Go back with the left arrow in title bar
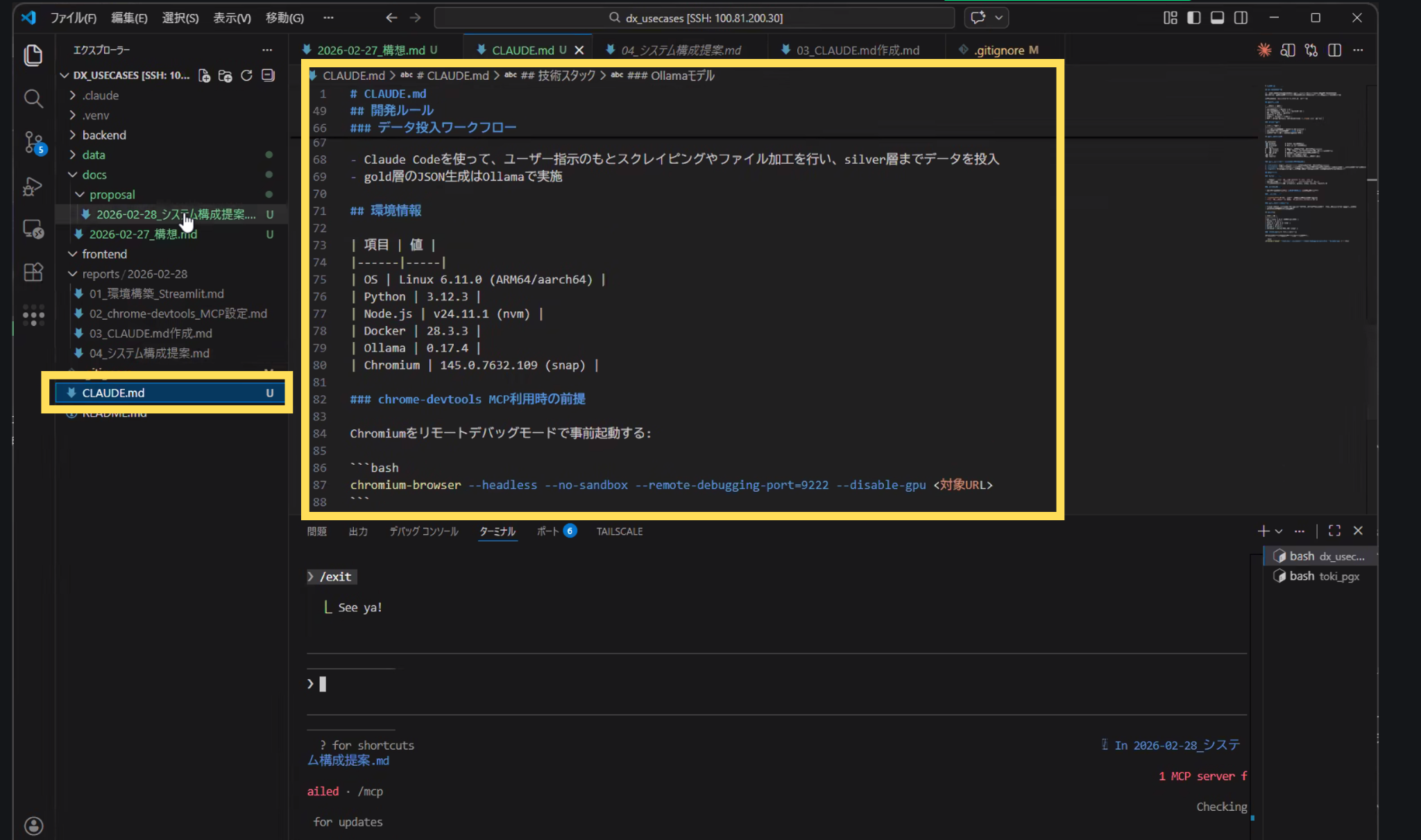The height and width of the screenshot is (840, 1421). [391, 17]
